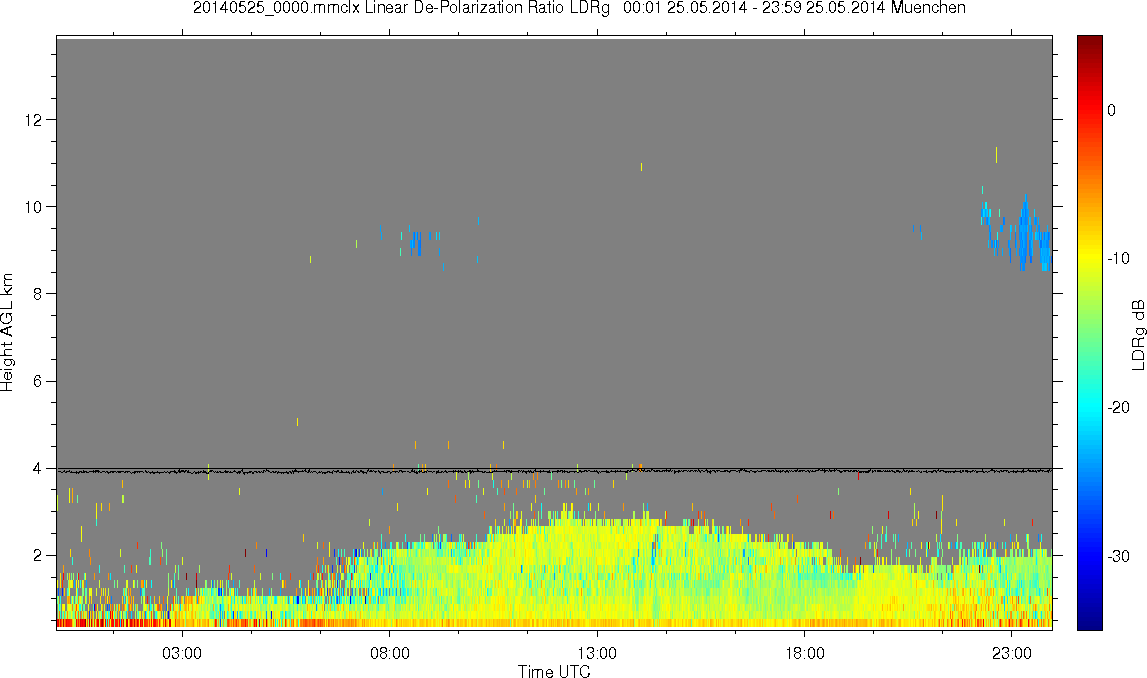Click the height tick label 4

point(36,468)
